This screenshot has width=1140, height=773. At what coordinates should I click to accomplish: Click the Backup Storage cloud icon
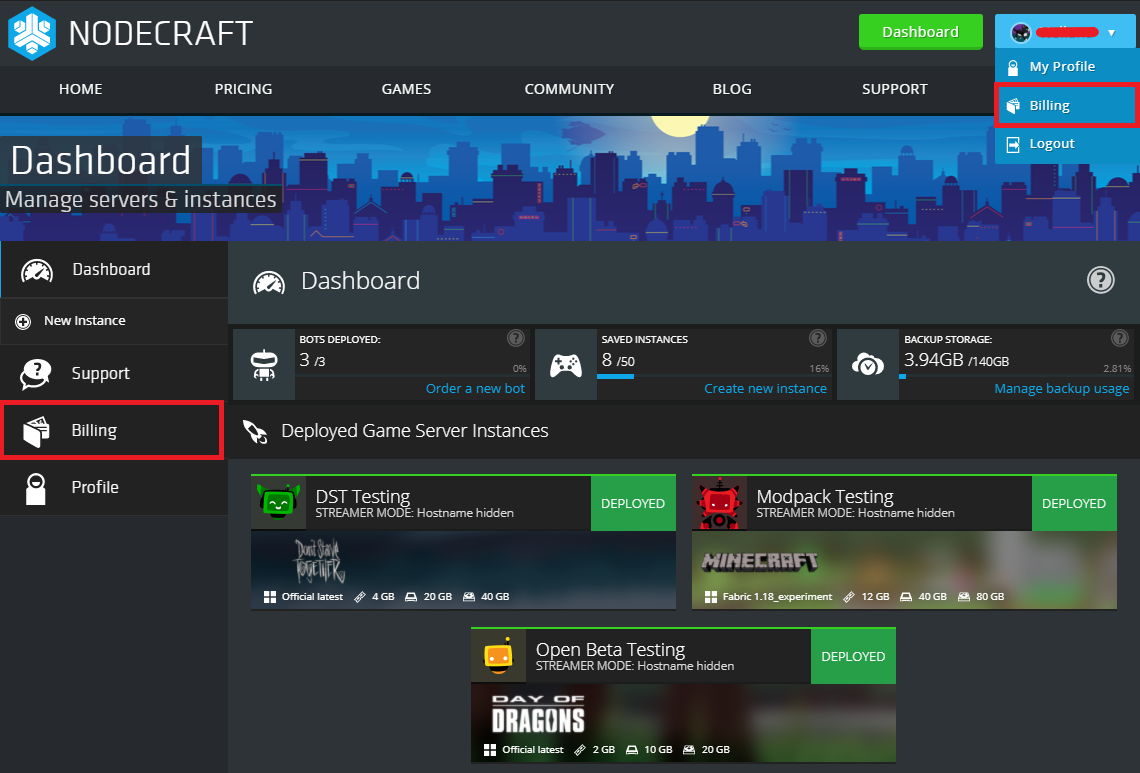click(867, 364)
